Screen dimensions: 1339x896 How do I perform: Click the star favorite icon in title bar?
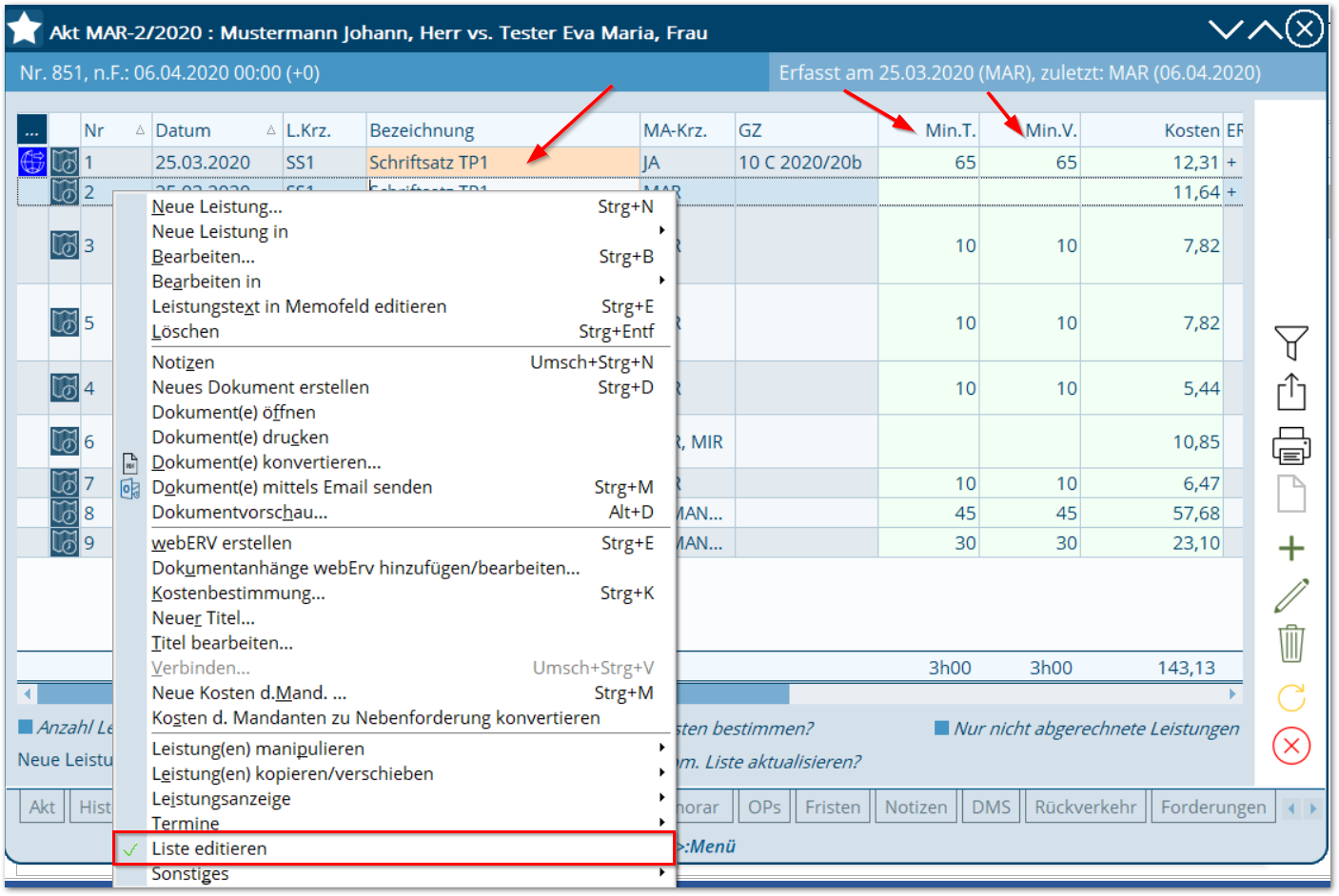(25, 29)
